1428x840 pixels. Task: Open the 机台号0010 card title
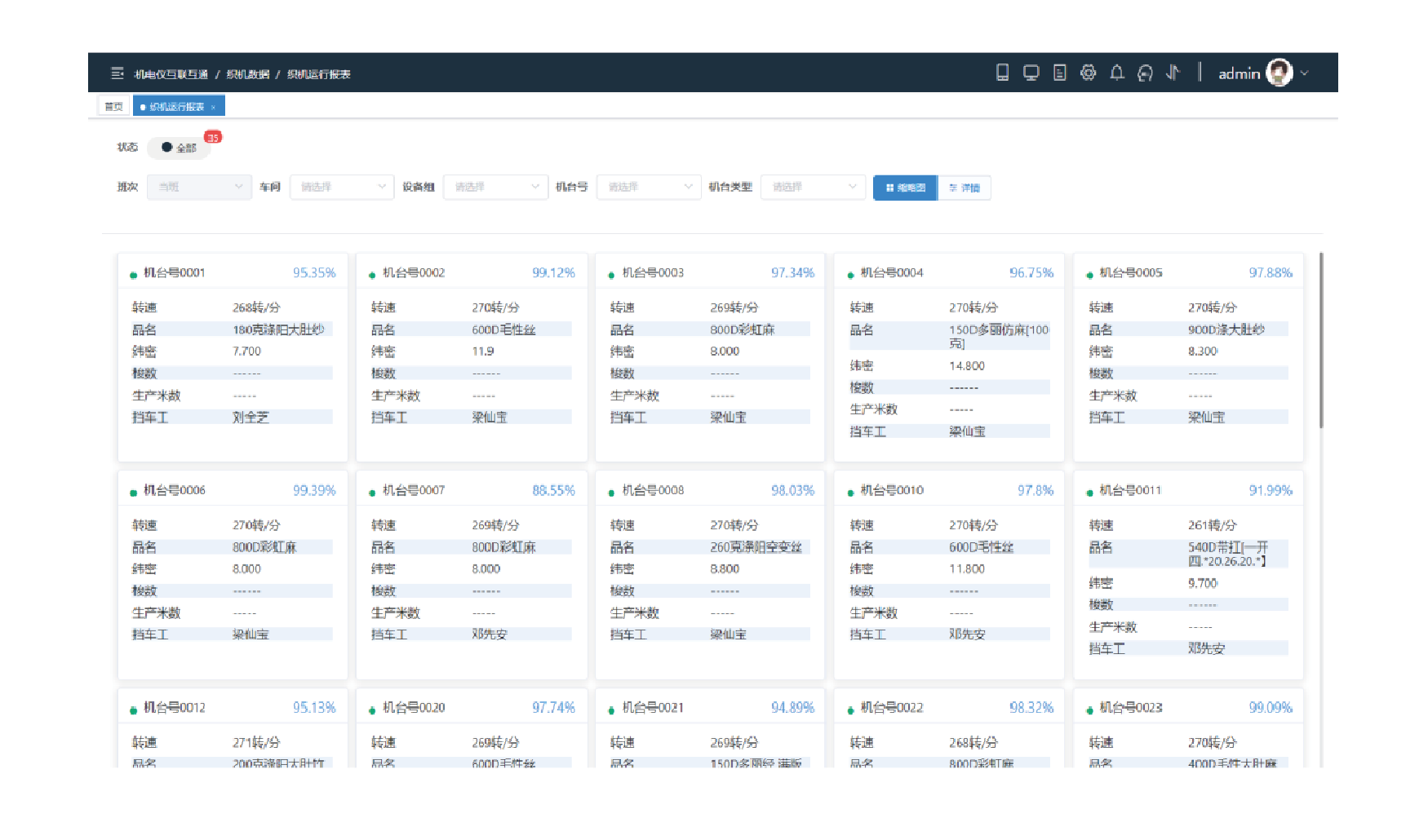[892, 490]
